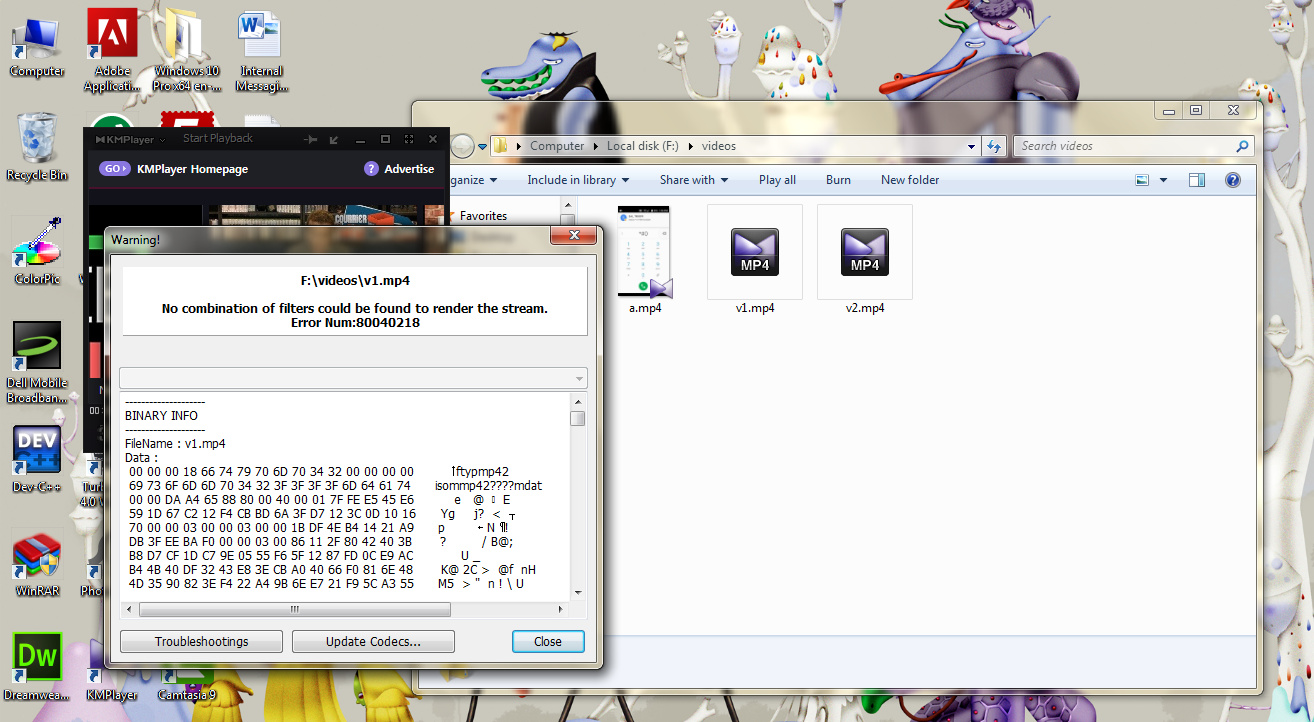Screen dimensions: 1314x722
Task: Toggle the Explorer preview pane
Action: pyautogui.click(x=1197, y=180)
